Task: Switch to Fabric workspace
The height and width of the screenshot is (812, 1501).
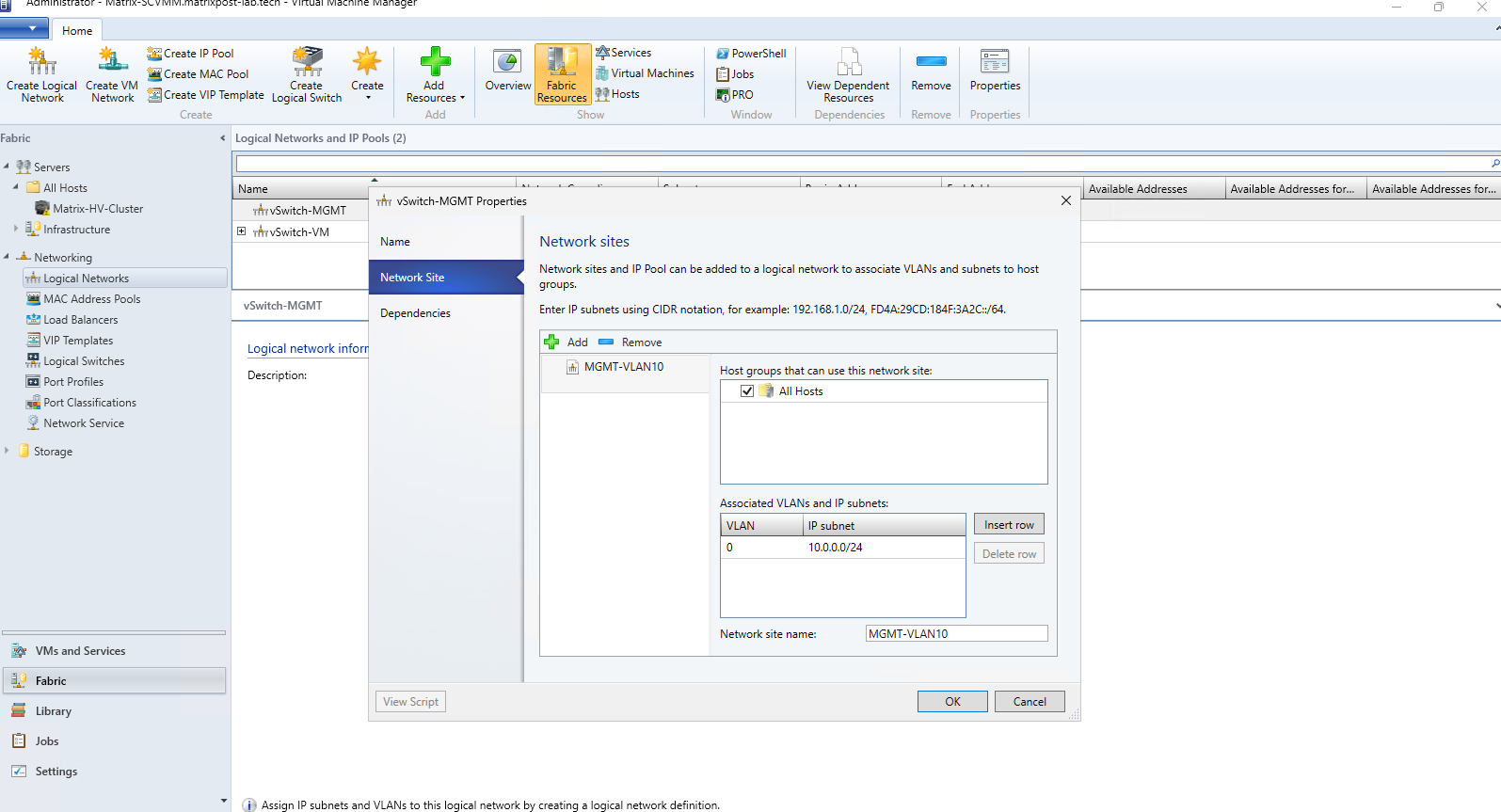Action: tap(114, 680)
